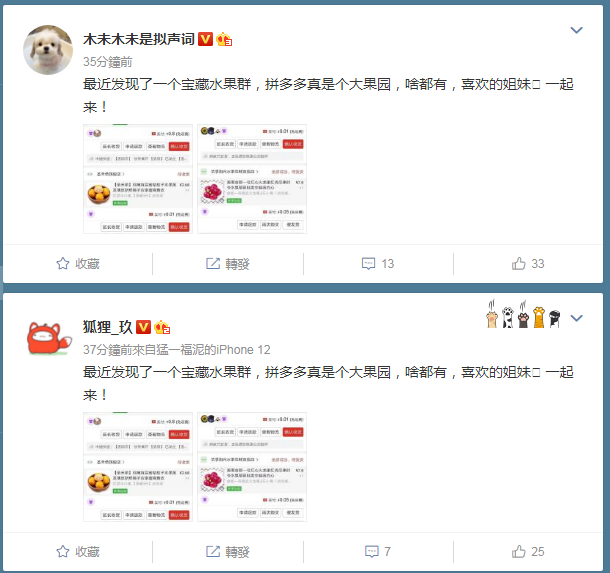This screenshot has height=573, width=610.
Task: Favorite the first post via 收藏
Action: click(x=78, y=264)
